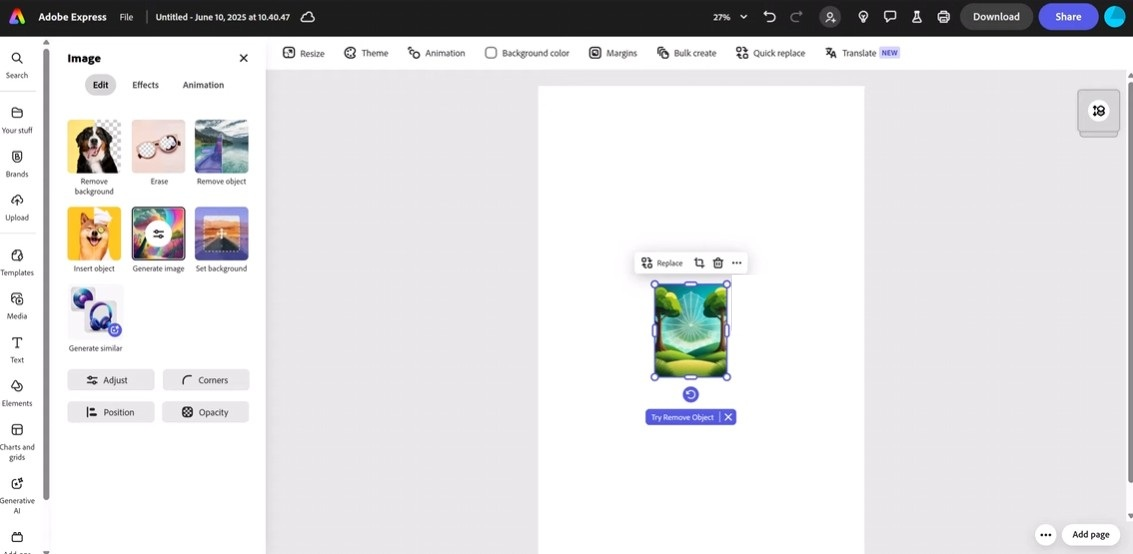Open the Search panel in sidebar
Image resolution: width=1133 pixels, height=554 pixels.
[17, 65]
